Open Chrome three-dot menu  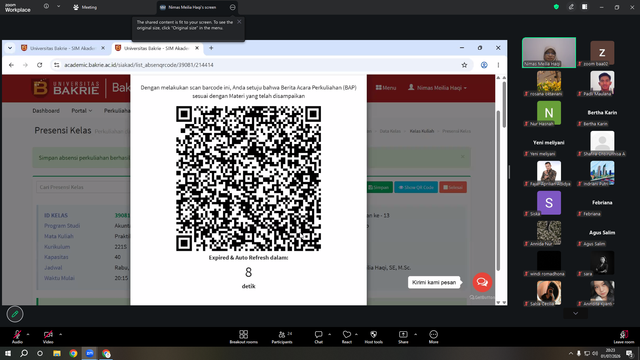click(x=498, y=65)
